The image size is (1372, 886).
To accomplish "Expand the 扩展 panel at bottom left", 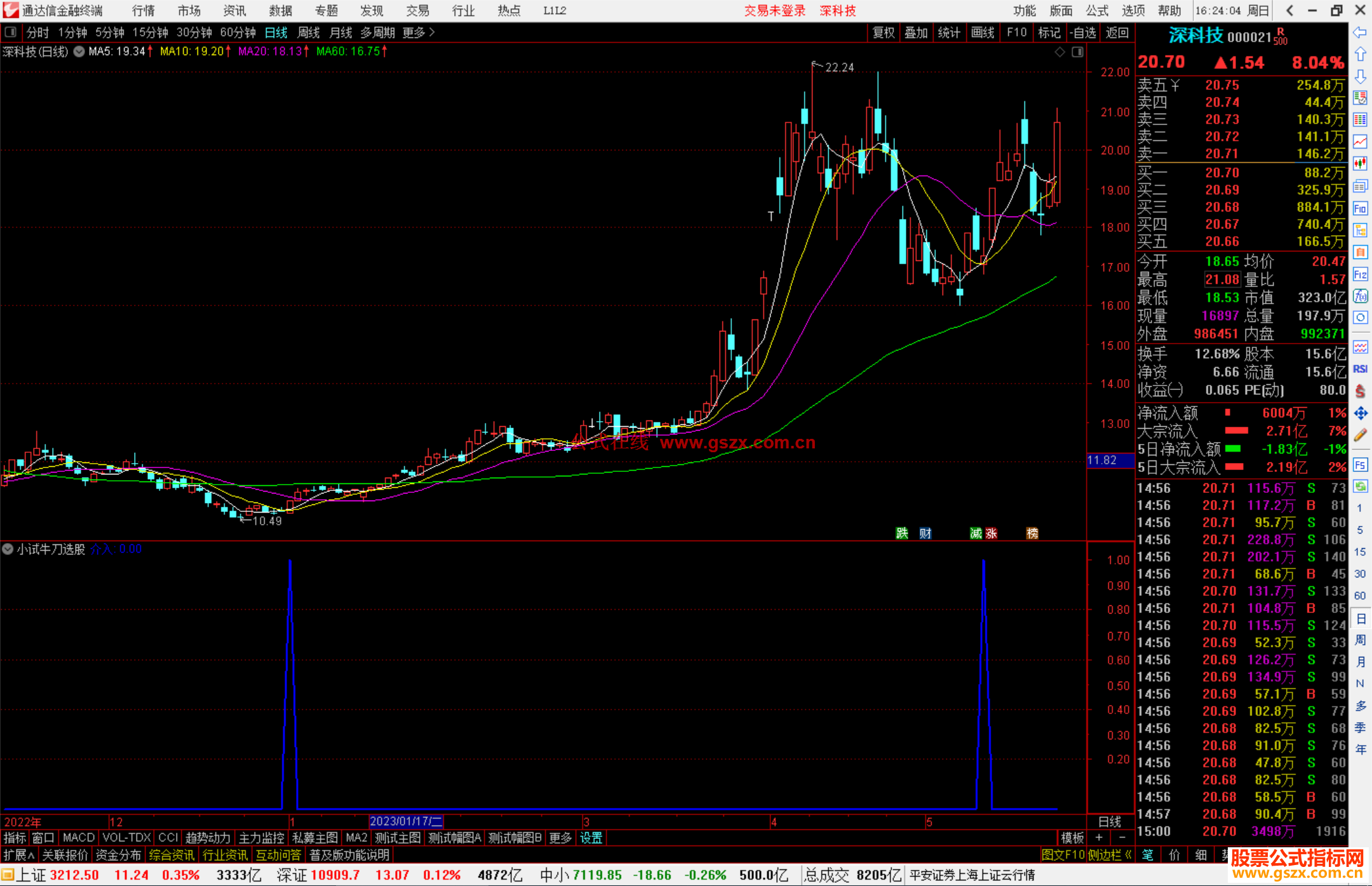I will [x=18, y=855].
